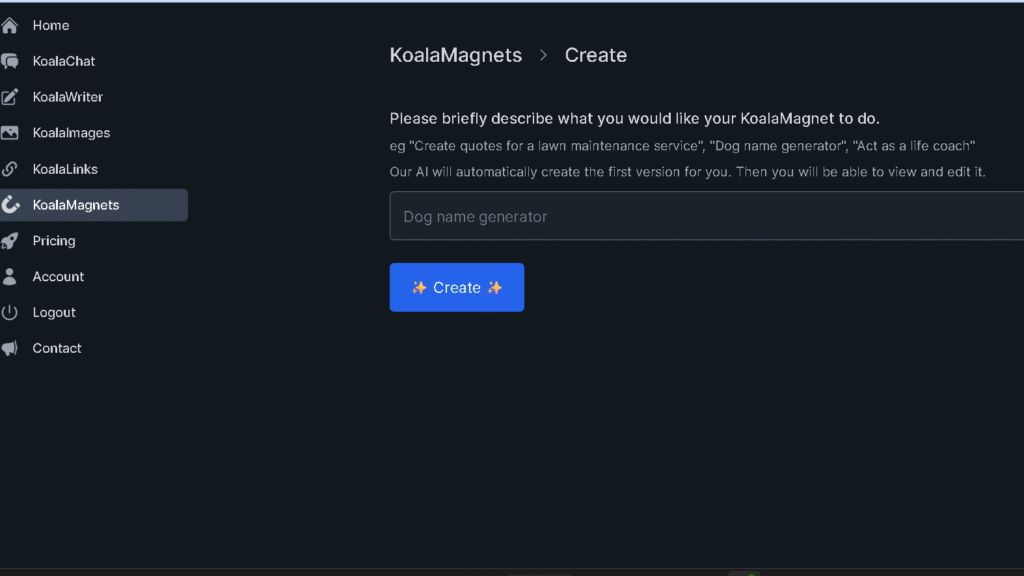Switch to KoalaChat
This screenshot has width=1024, height=576.
point(62,60)
